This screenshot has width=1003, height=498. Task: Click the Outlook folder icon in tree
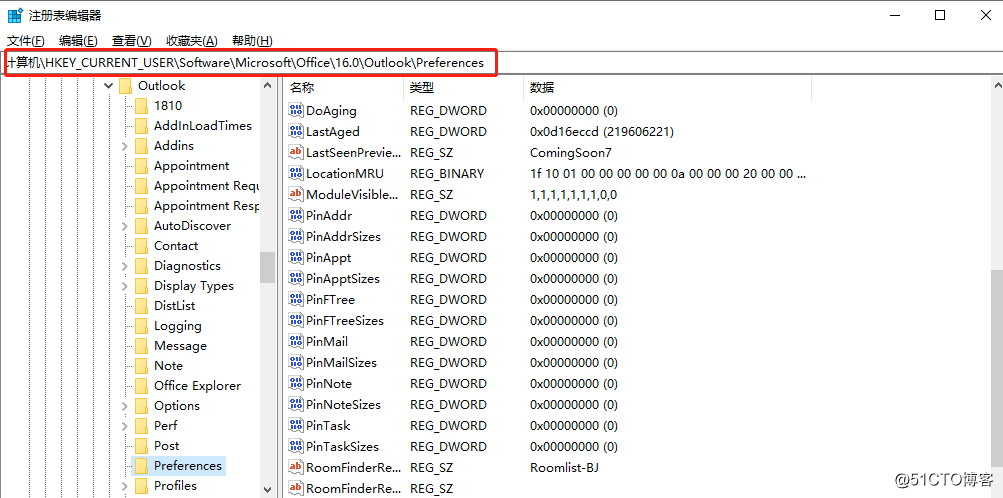[125, 86]
